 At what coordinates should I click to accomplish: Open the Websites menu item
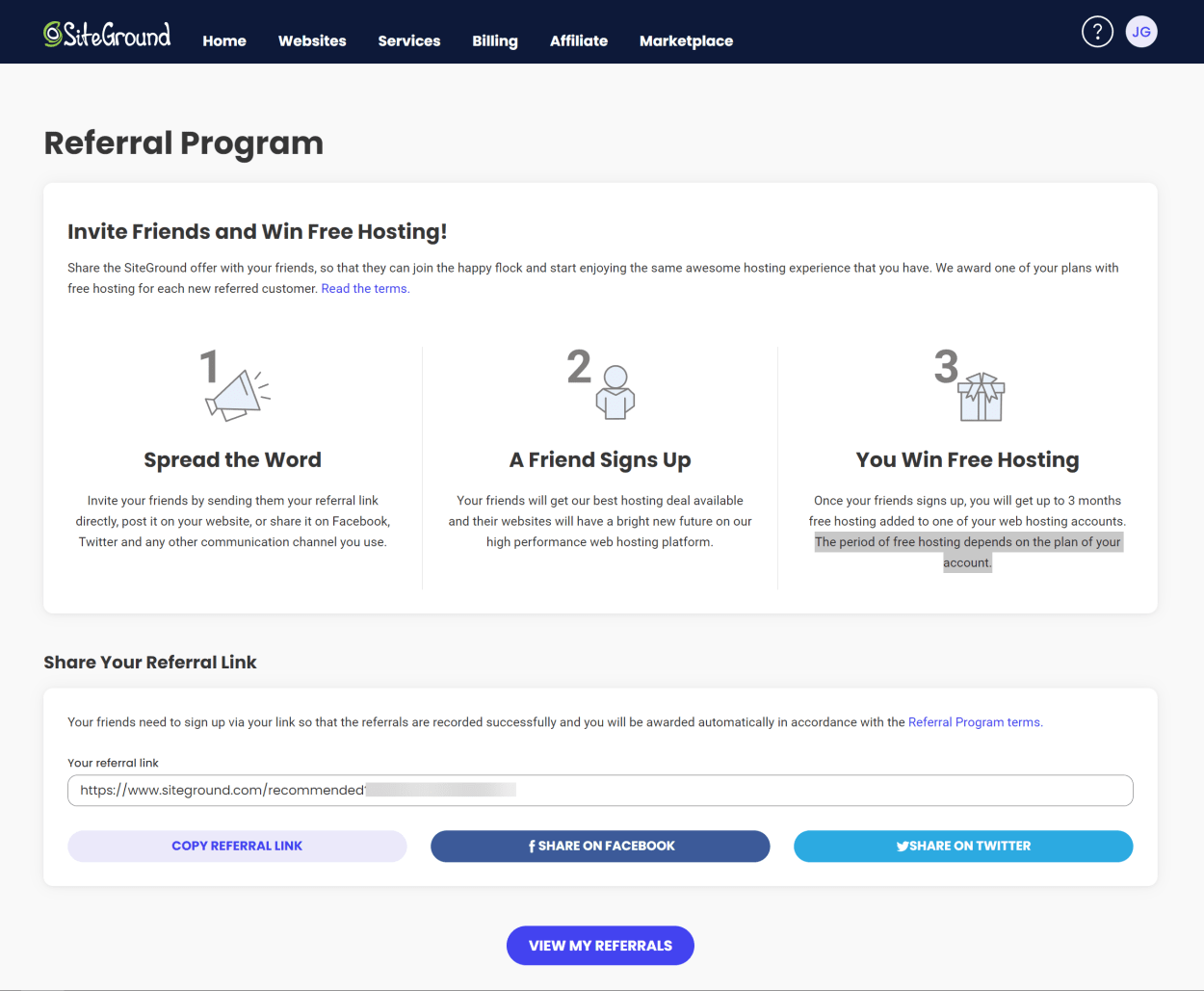click(x=312, y=40)
